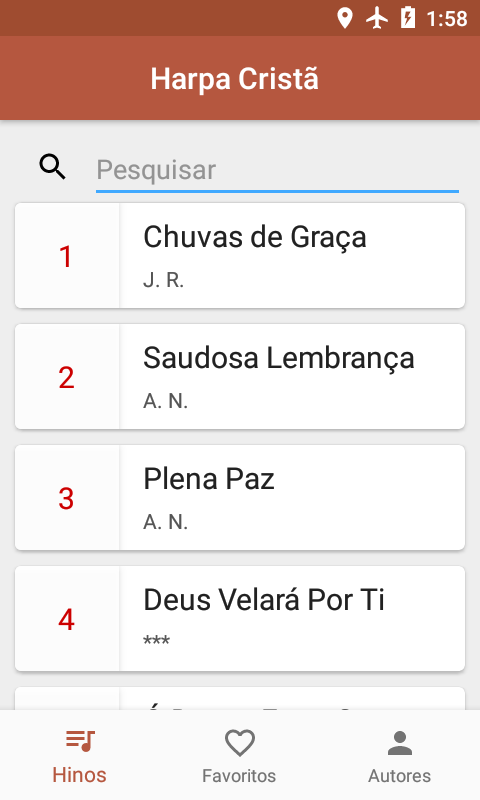Screen dimensions: 480x800
Task: Tap the red hymn number 4
Action: click(66, 619)
